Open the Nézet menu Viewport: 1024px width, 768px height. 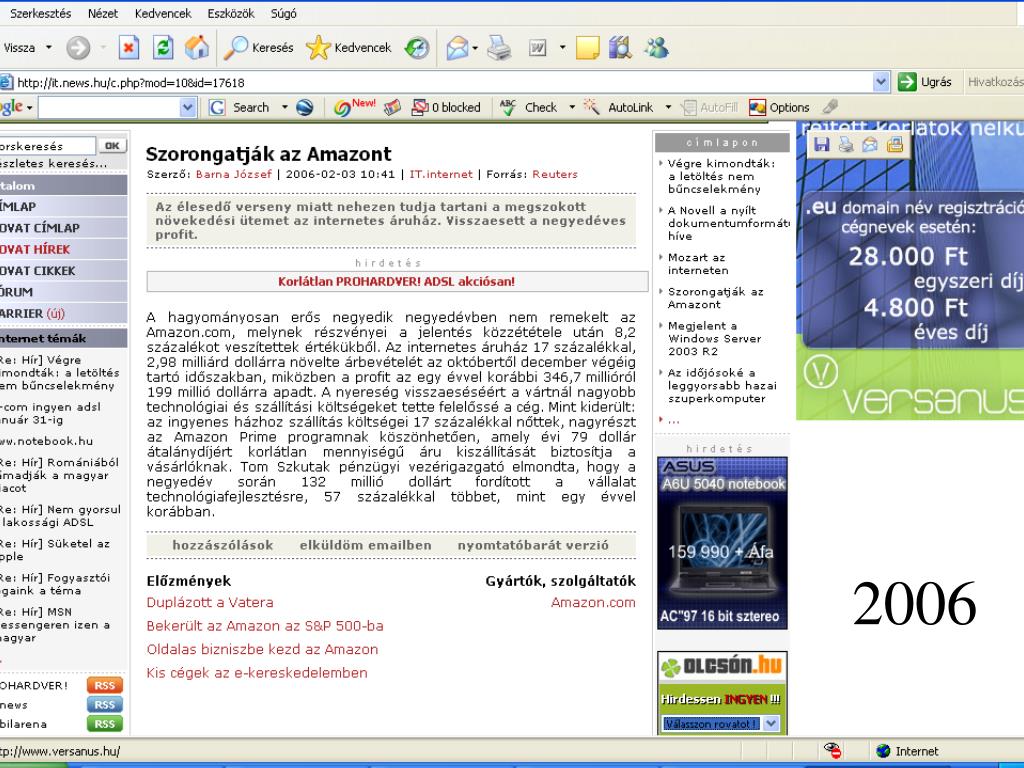point(103,13)
